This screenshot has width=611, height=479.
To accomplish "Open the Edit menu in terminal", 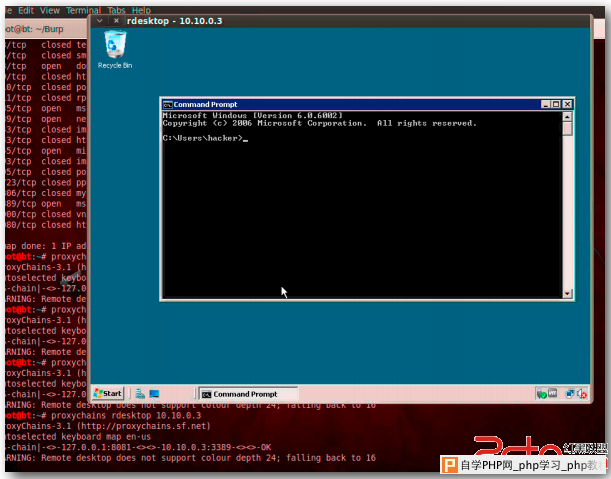I will (26, 11).
